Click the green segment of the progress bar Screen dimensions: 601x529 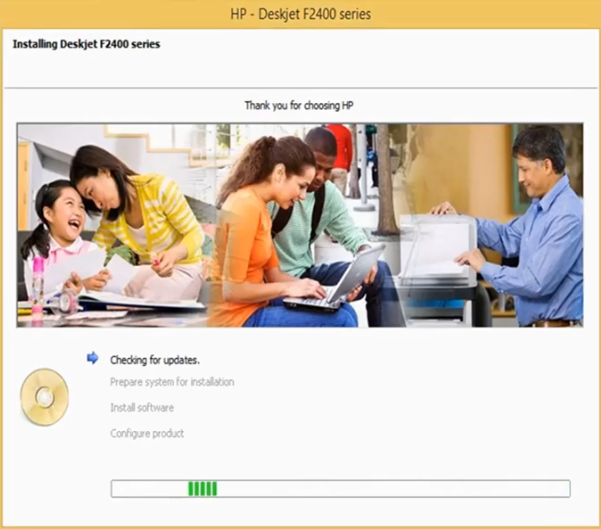click(203, 489)
